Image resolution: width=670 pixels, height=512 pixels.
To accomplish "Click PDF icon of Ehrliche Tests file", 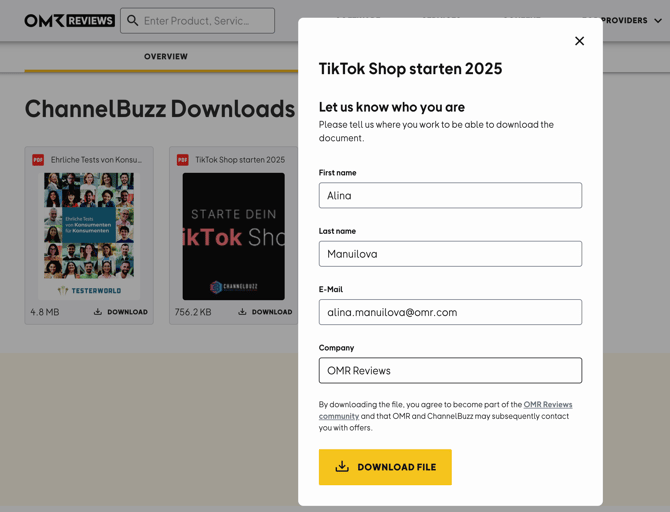I will point(38,160).
